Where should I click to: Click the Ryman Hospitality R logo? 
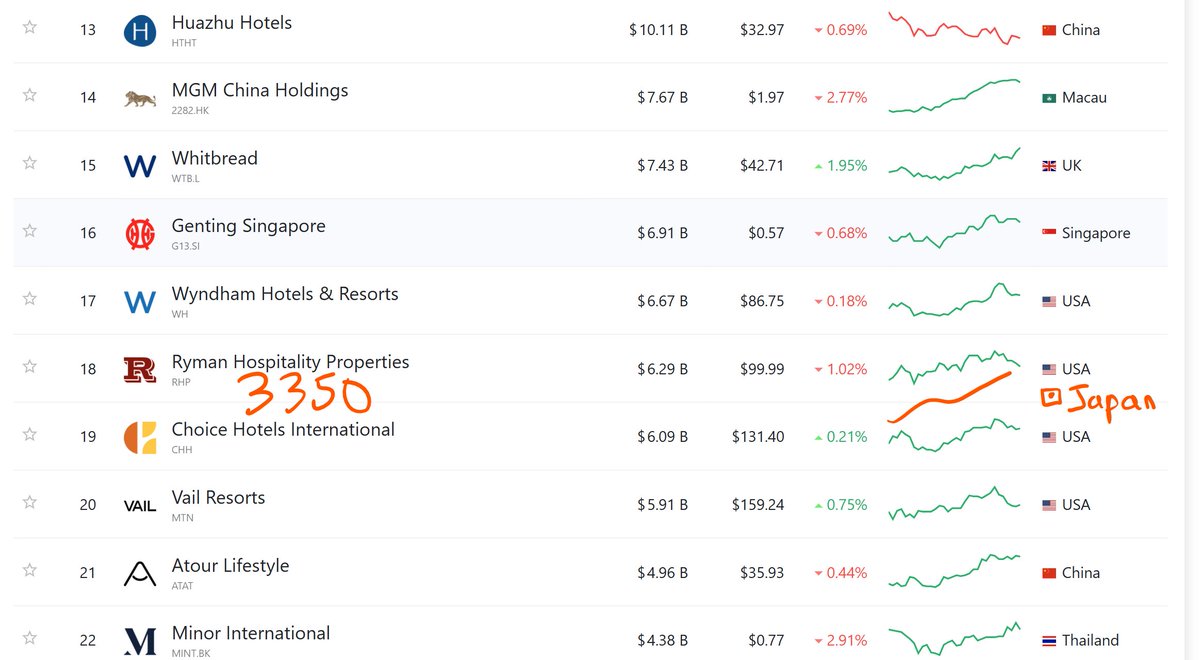(x=140, y=370)
